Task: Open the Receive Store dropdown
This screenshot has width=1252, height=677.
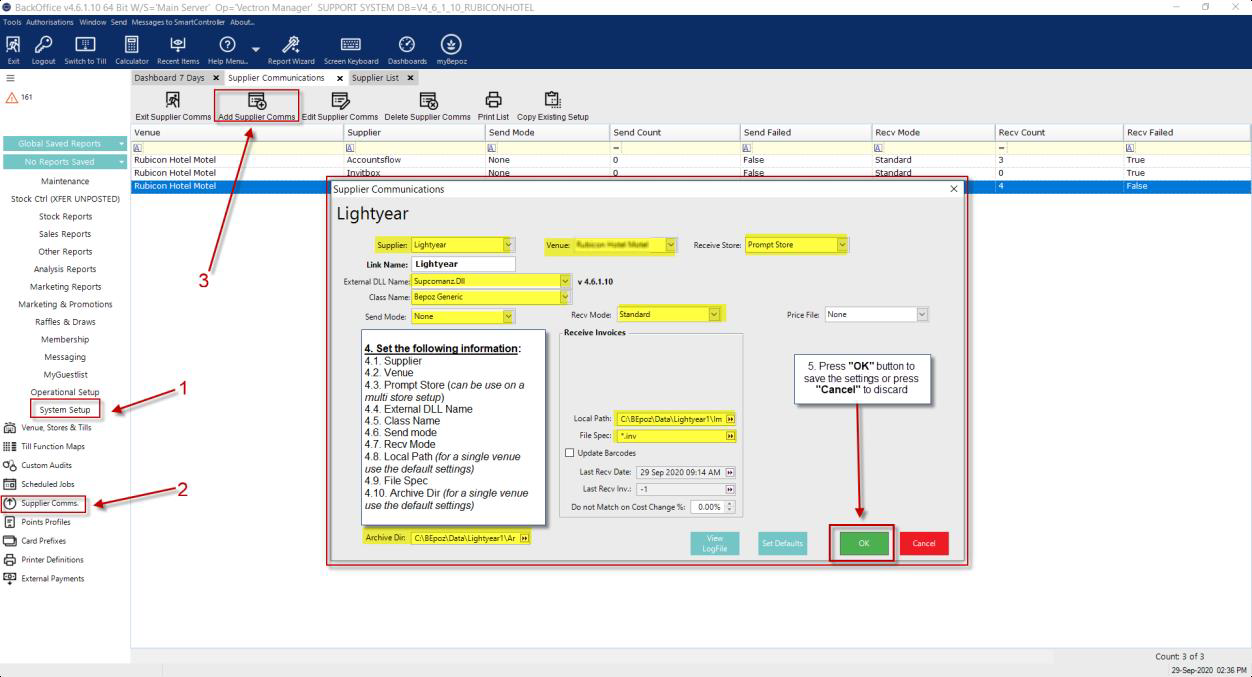Action: (842, 244)
